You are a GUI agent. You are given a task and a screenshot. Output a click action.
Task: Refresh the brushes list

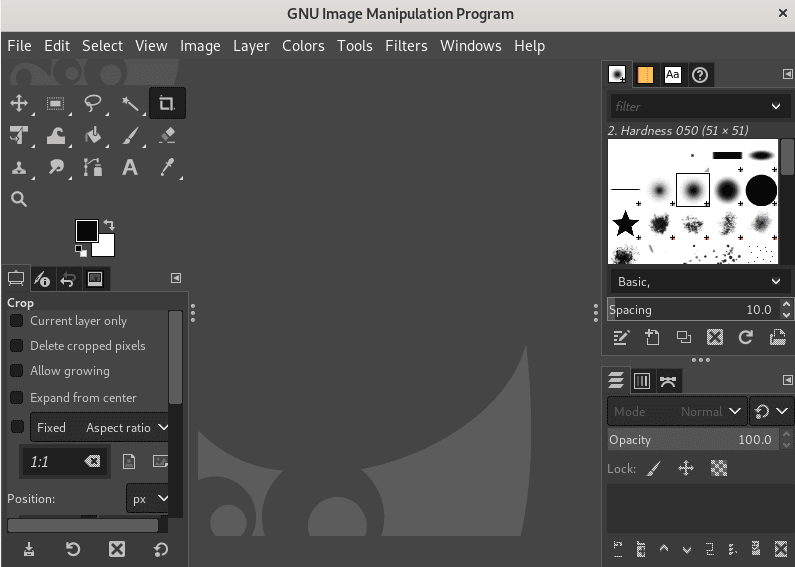pos(745,337)
